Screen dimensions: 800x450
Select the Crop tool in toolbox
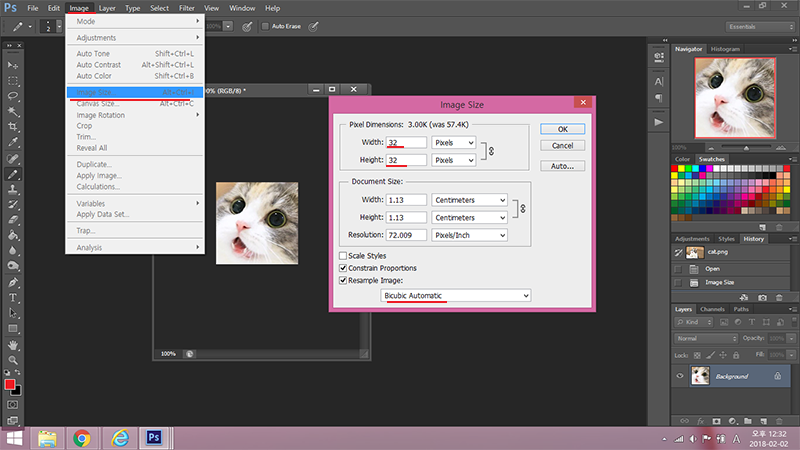[13, 127]
